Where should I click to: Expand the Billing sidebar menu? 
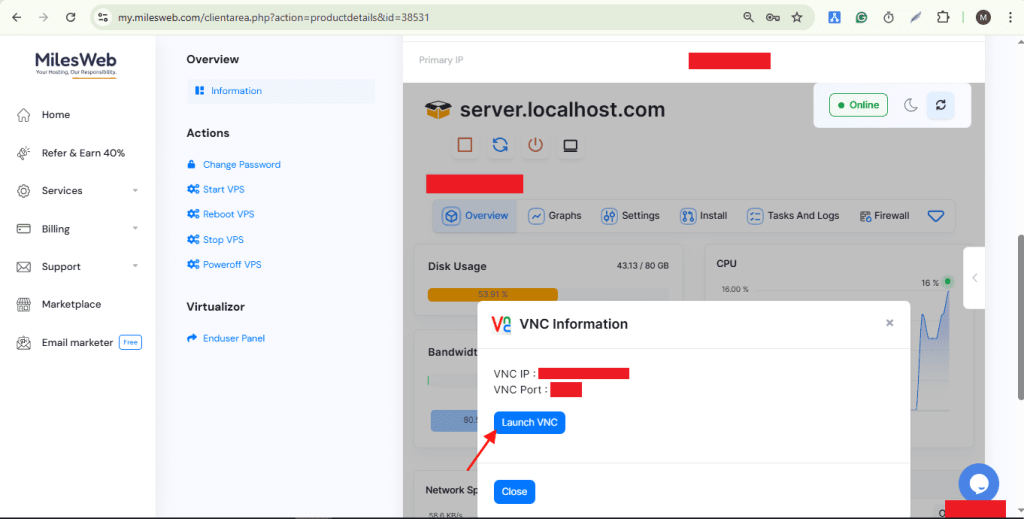click(77, 229)
